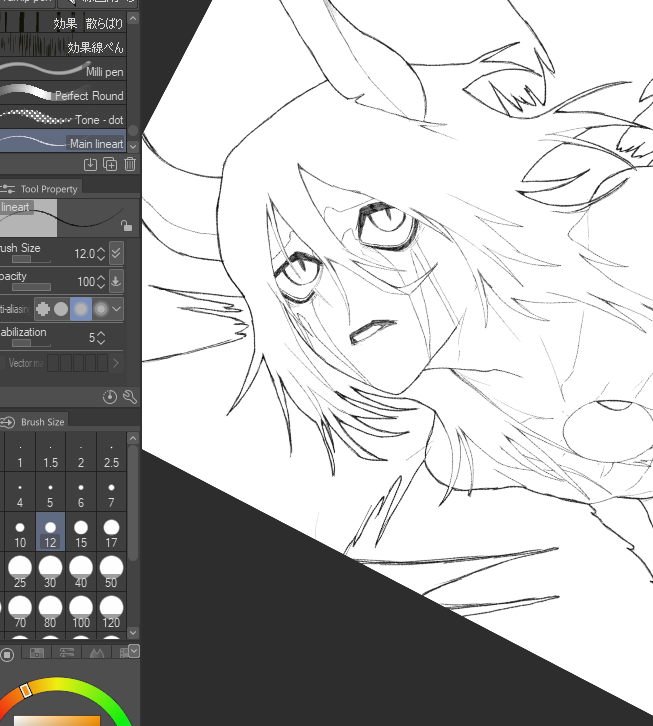Choose brush size 30 preset

click(50, 573)
